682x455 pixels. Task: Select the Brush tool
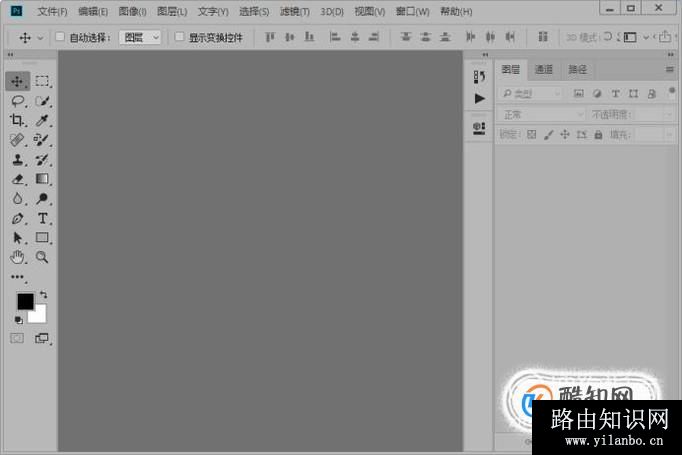[42, 140]
